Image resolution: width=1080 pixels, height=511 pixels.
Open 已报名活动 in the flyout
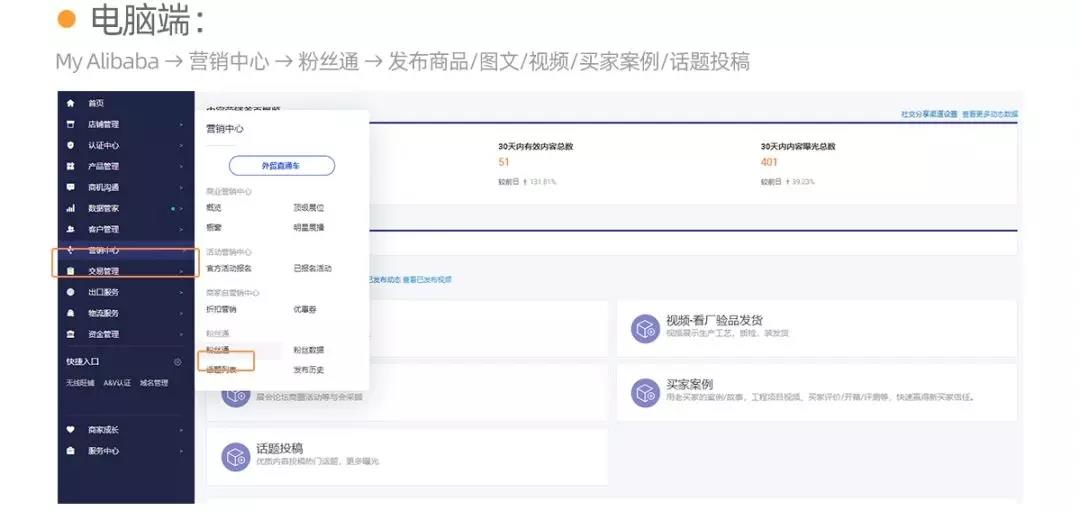313,269
